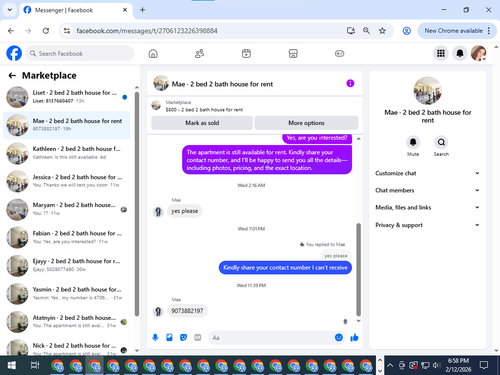The image size is (500, 375).
Task: Show hidden system tray icons
Action: (390, 365)
